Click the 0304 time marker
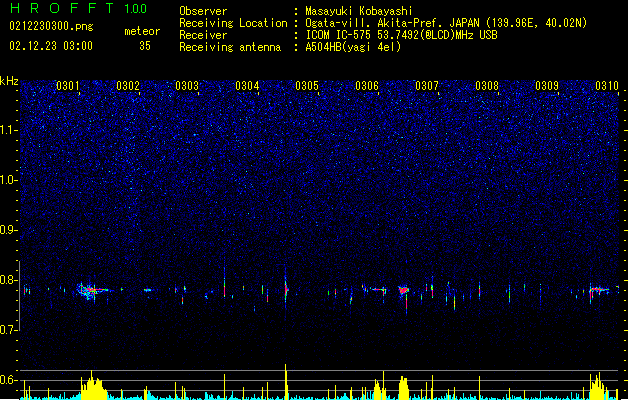The height and width of the screenshot is (400, 629). [x=247, y=86]
